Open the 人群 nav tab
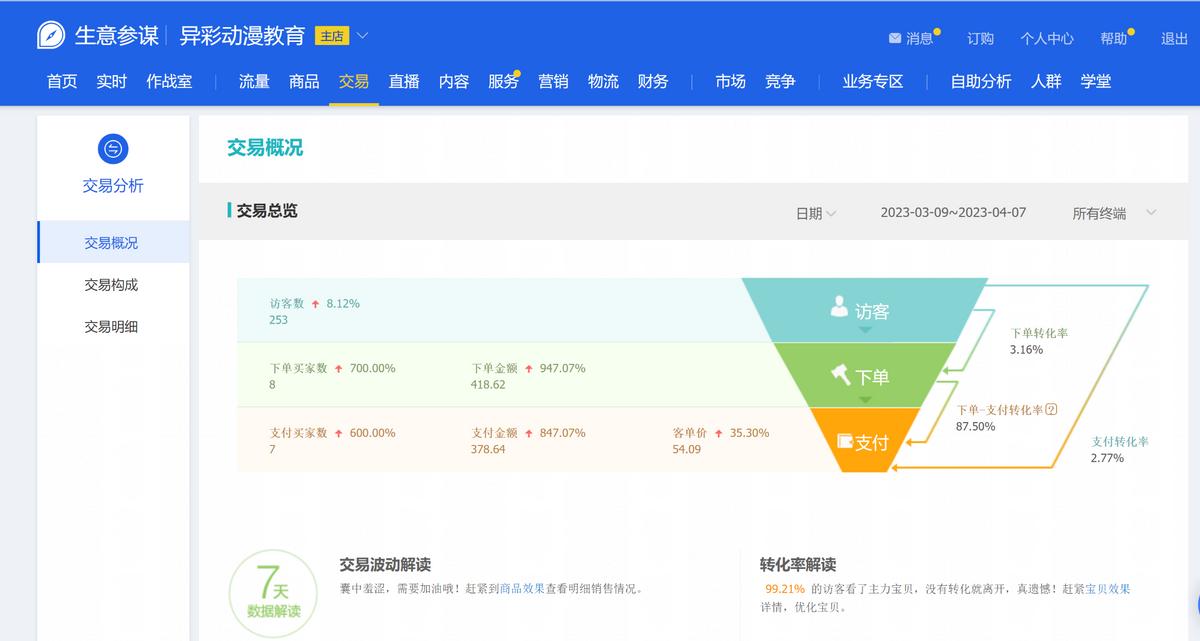The width and height of the screenshot is (1200, 641). 1046,81
